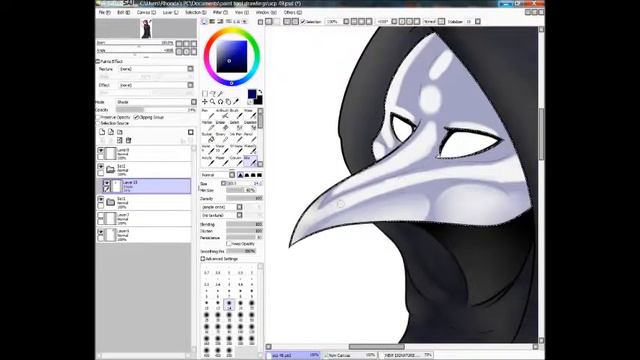Show the color wheel panel icon
Image resolution: width=640 pixels, height=360 pixels.
click(204, 22)
